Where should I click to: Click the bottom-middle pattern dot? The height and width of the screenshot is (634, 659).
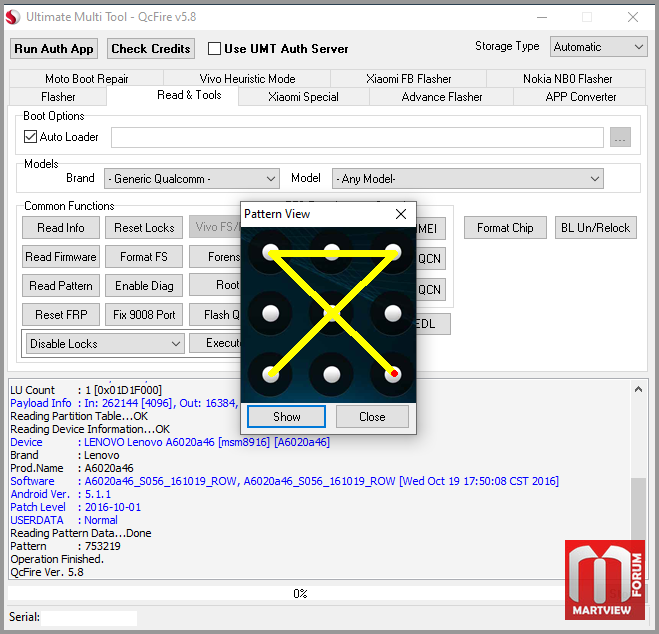point(332,374)
